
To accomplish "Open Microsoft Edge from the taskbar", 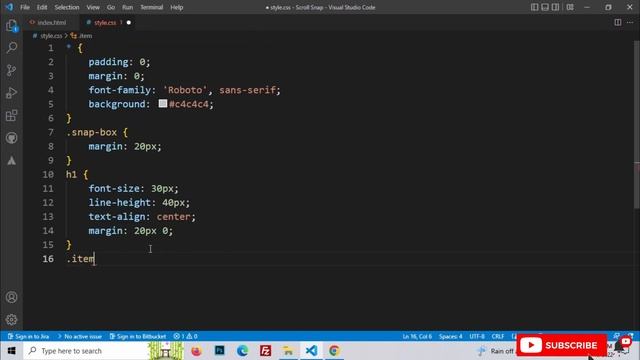I will click(242, 351).
